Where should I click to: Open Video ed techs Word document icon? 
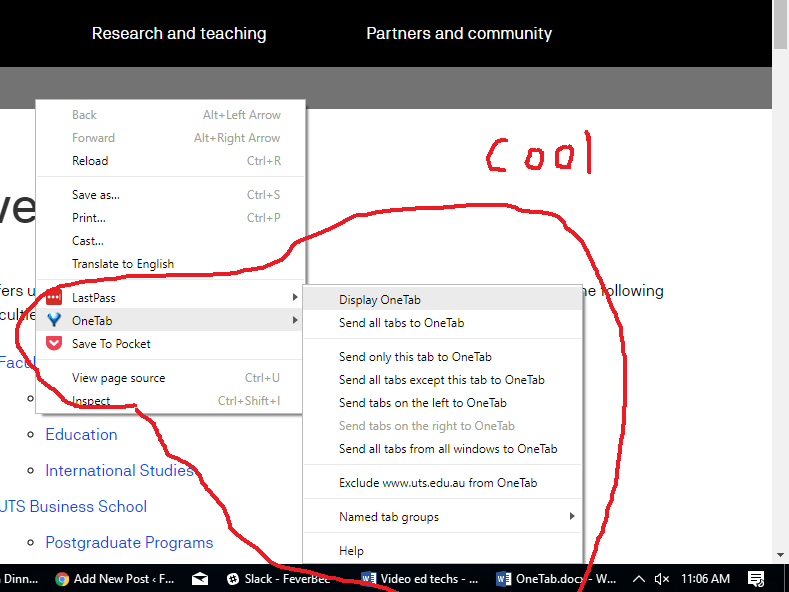click(x=369, y=579)
